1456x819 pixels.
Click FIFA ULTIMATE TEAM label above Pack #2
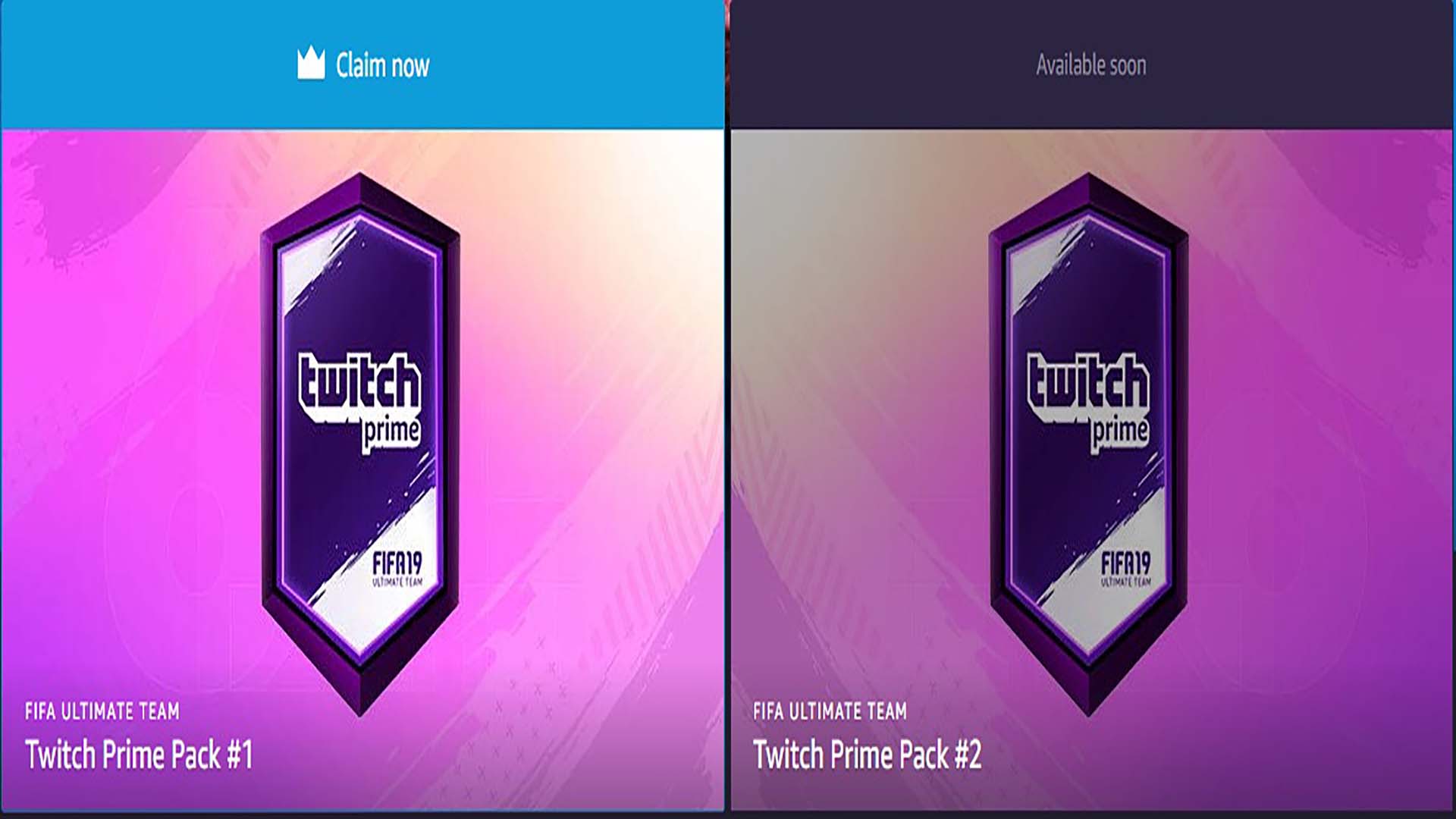(x=830, y=711)
